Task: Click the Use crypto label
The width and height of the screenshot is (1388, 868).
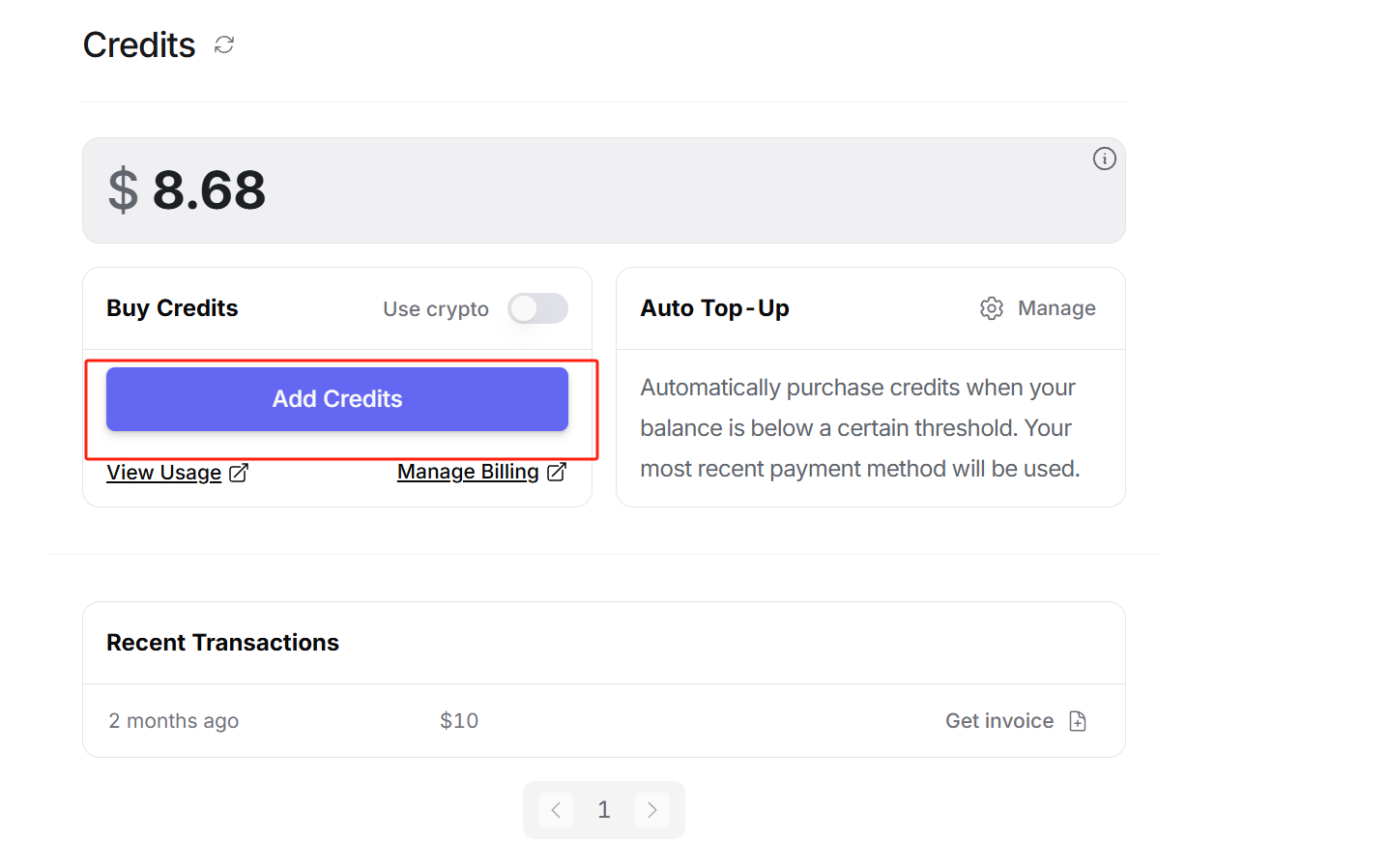Action: 435,309
